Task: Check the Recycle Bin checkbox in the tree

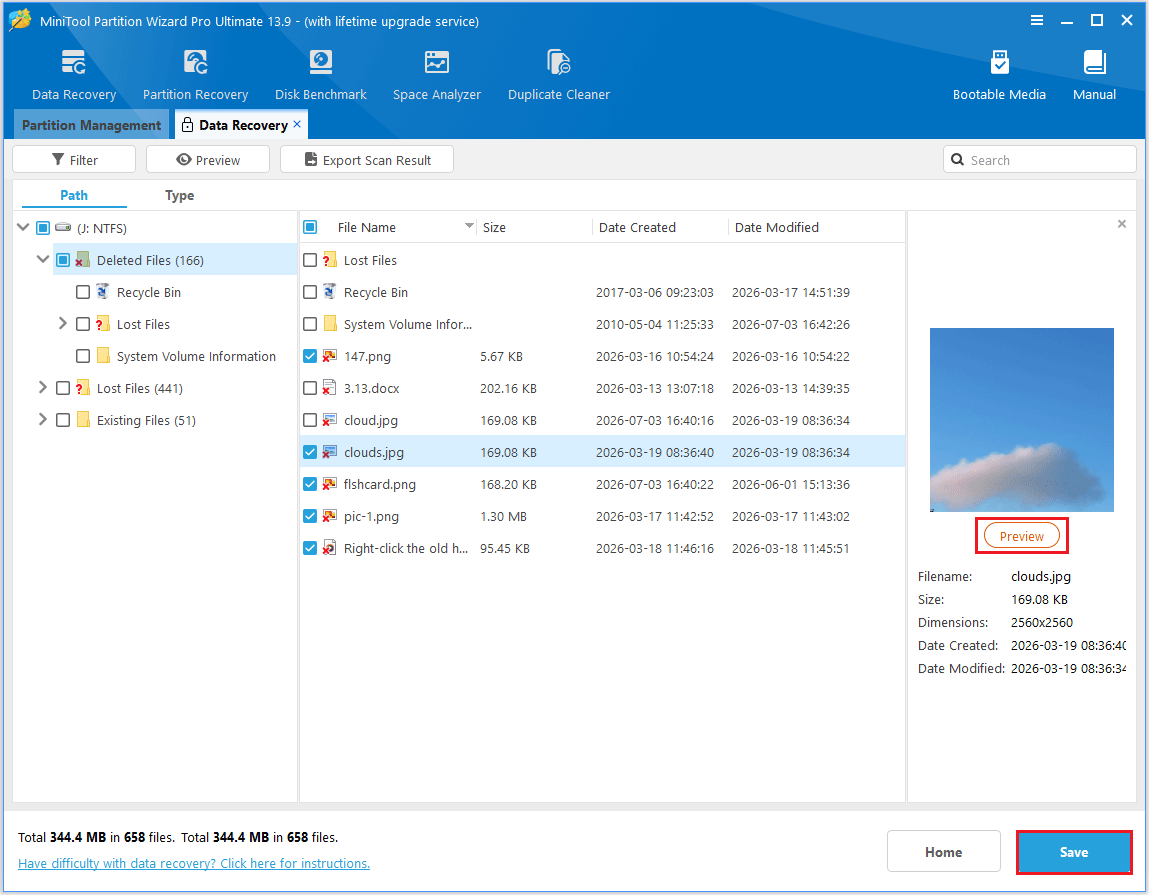Action: pos(83,292)
